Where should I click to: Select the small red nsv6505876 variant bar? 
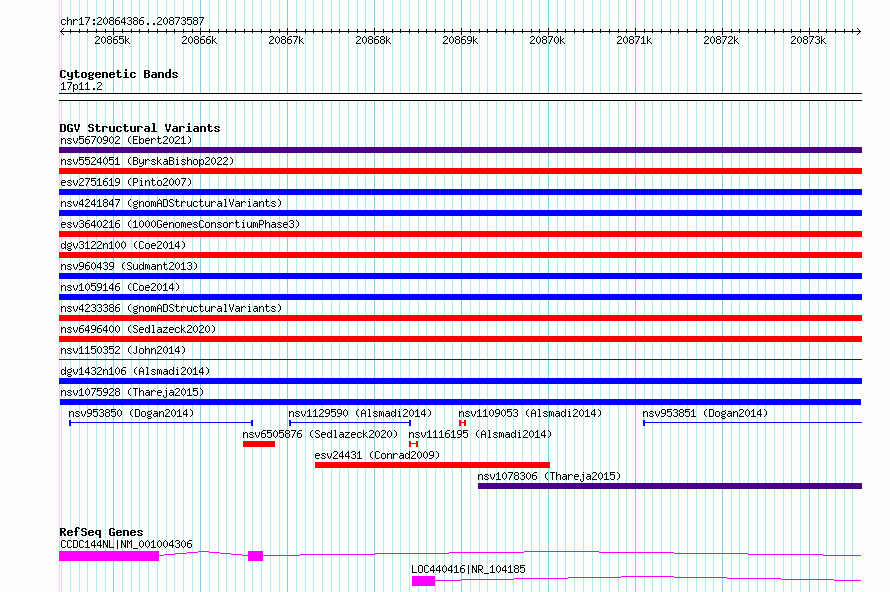258,444
